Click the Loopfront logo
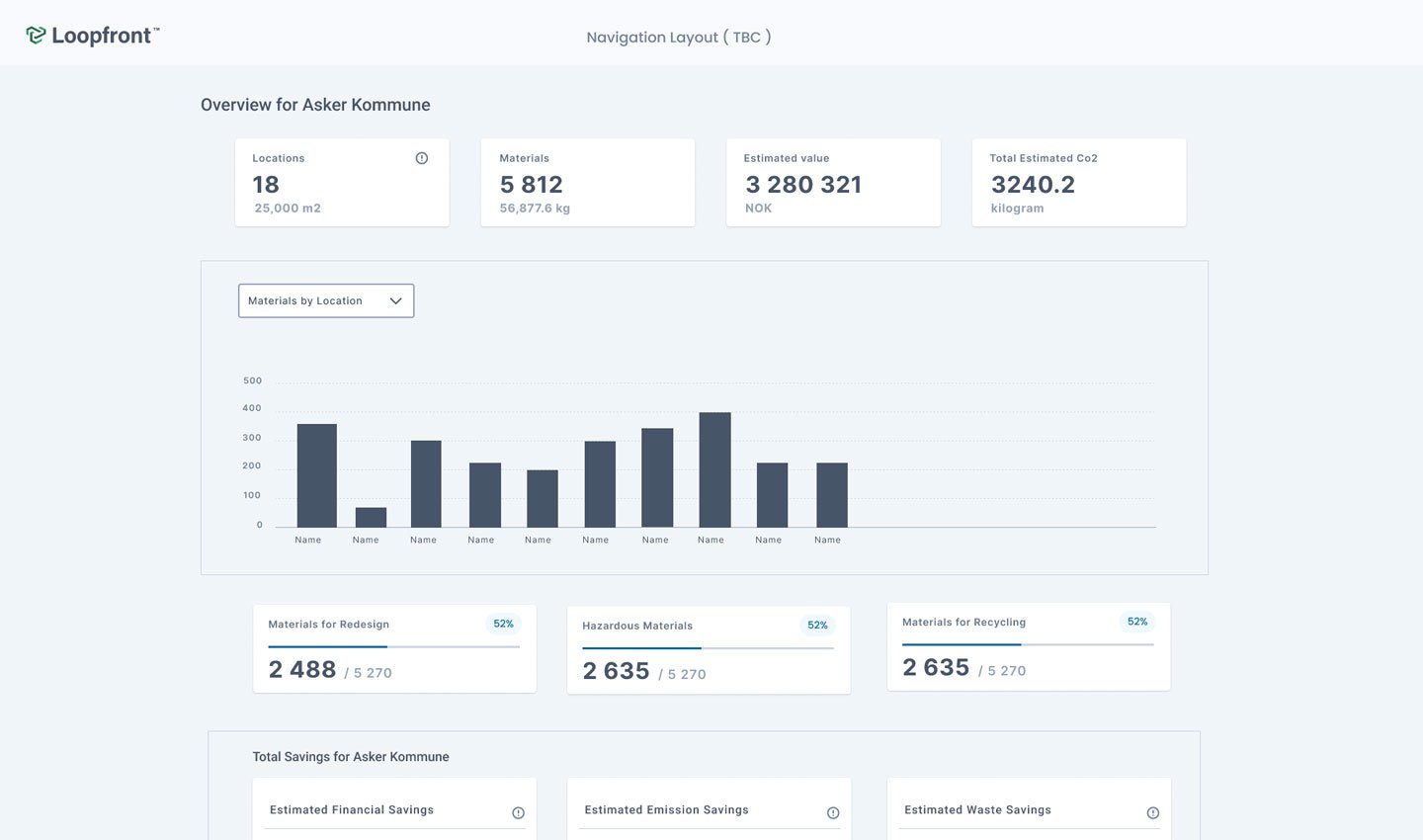Image resolution: width=1423 pixels, height=840 pixels. tap(92, 36)
